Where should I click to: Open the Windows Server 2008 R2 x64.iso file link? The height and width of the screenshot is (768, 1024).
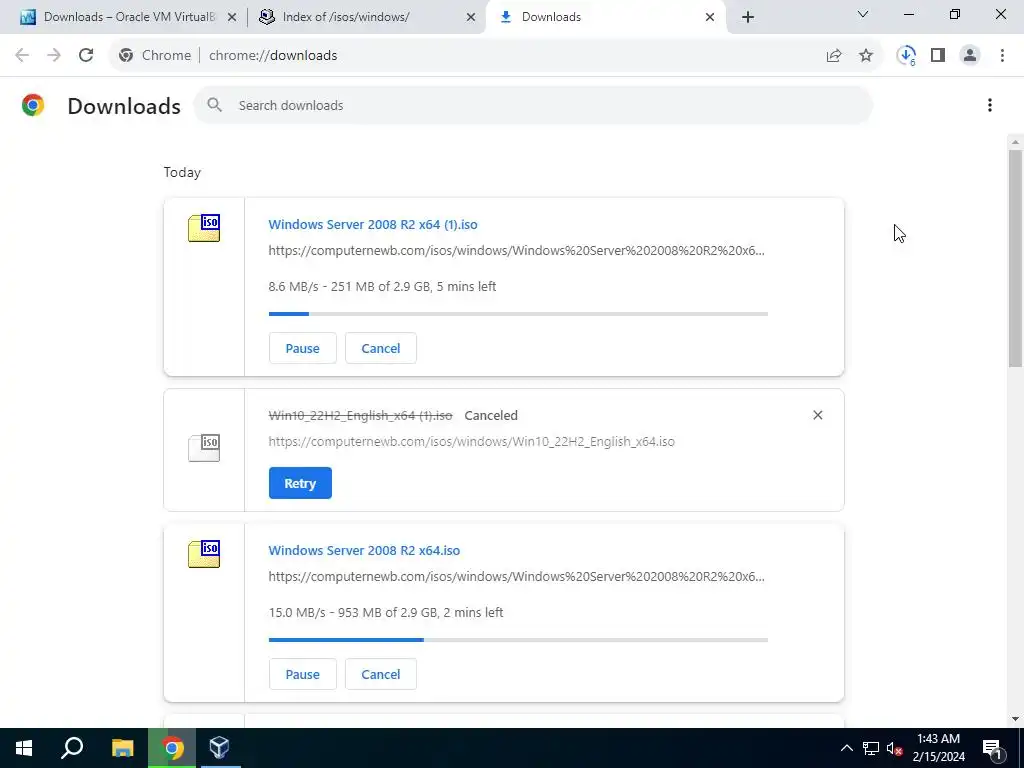[364, 550]
